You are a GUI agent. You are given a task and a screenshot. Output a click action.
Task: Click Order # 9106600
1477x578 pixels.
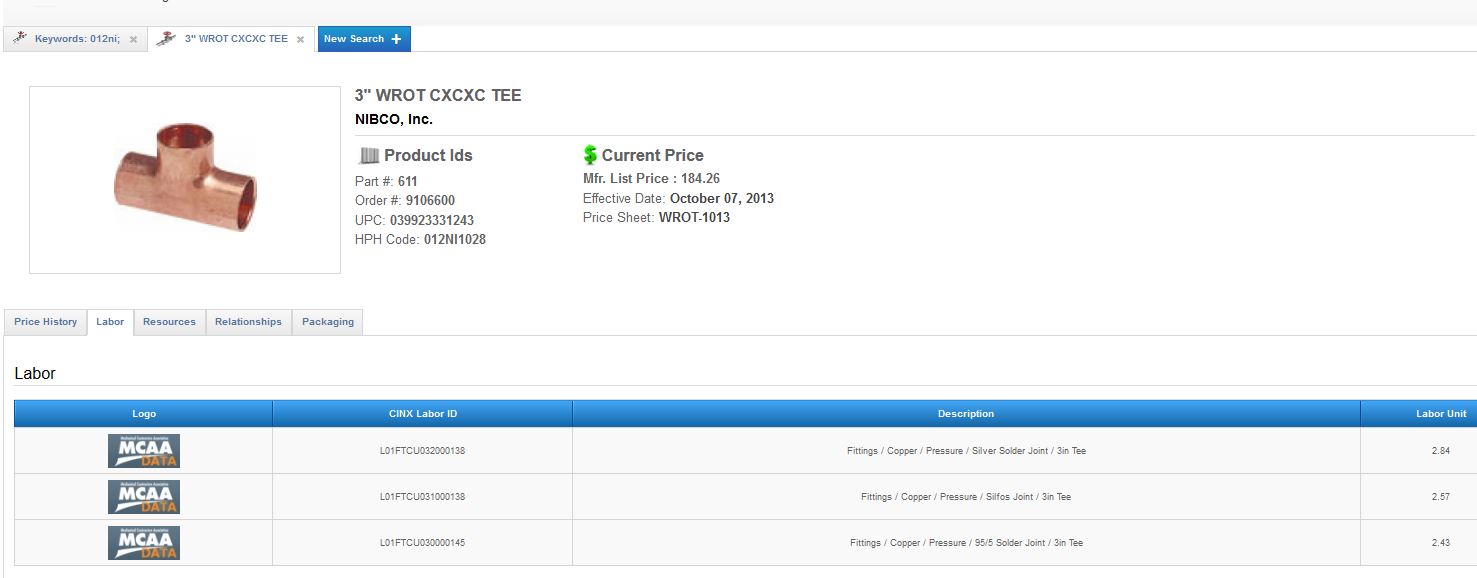[x=405, y=201]
